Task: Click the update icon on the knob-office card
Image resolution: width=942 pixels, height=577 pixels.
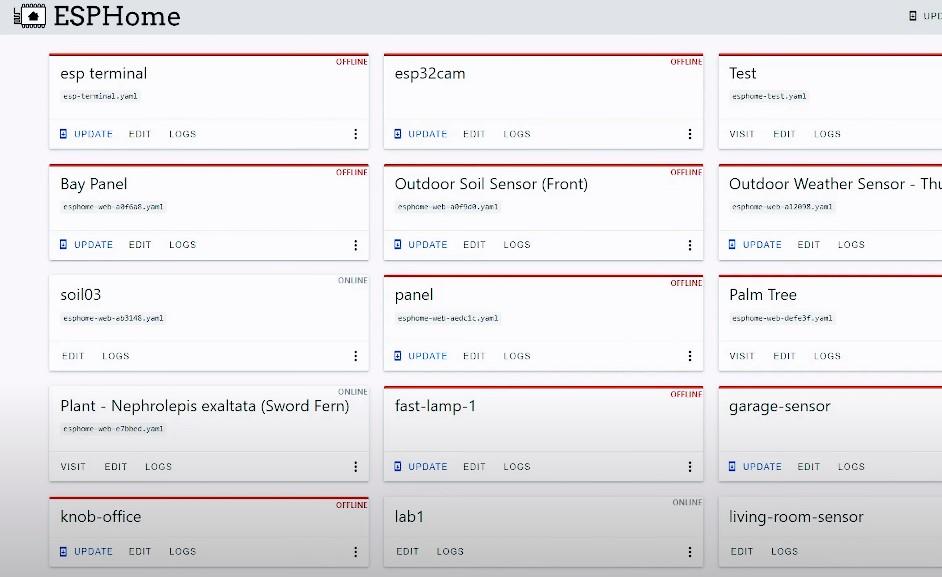Action: pos(63,551)
